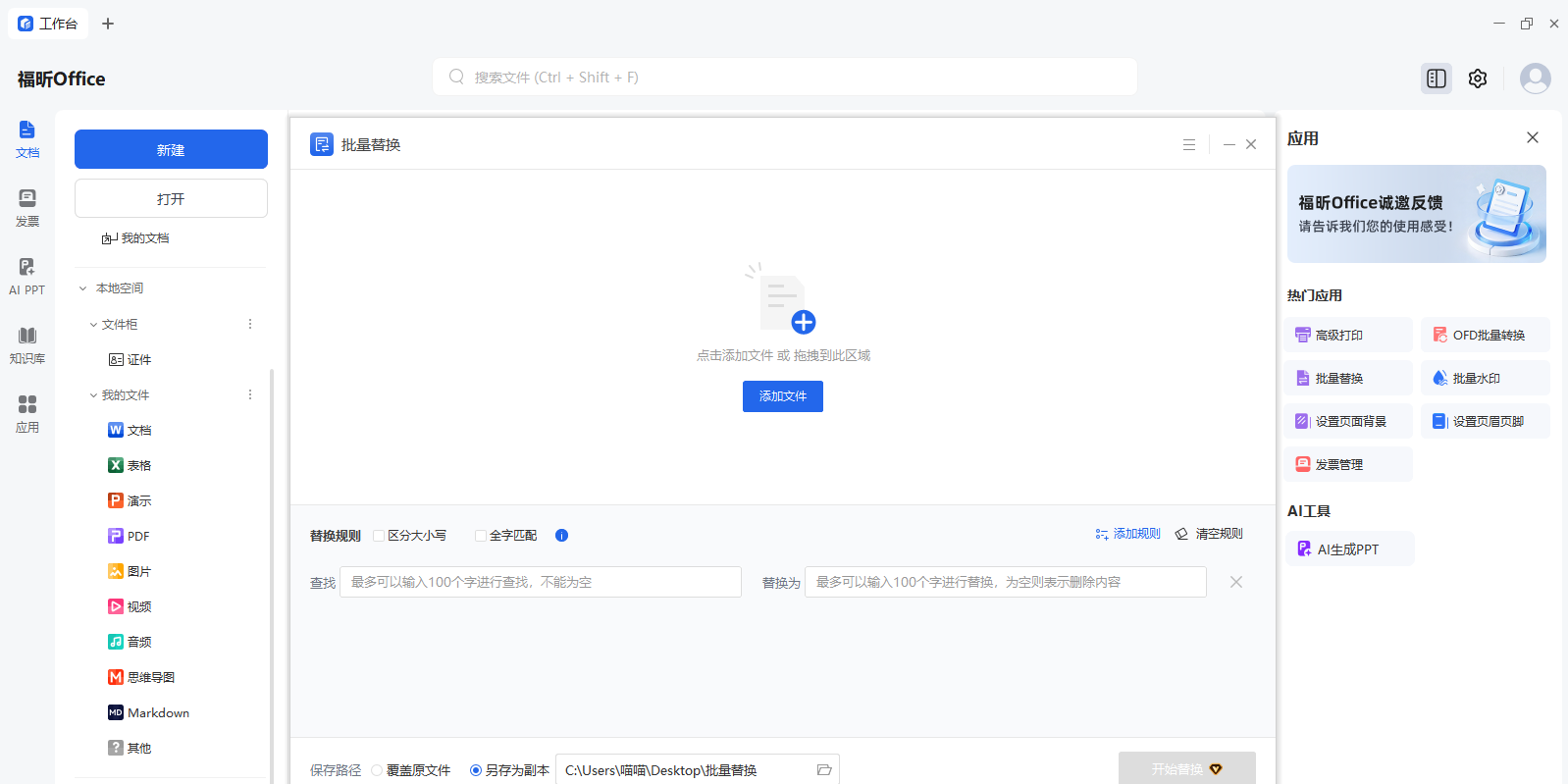Focus the 替换为 text input

click(x=1006, y=582)
